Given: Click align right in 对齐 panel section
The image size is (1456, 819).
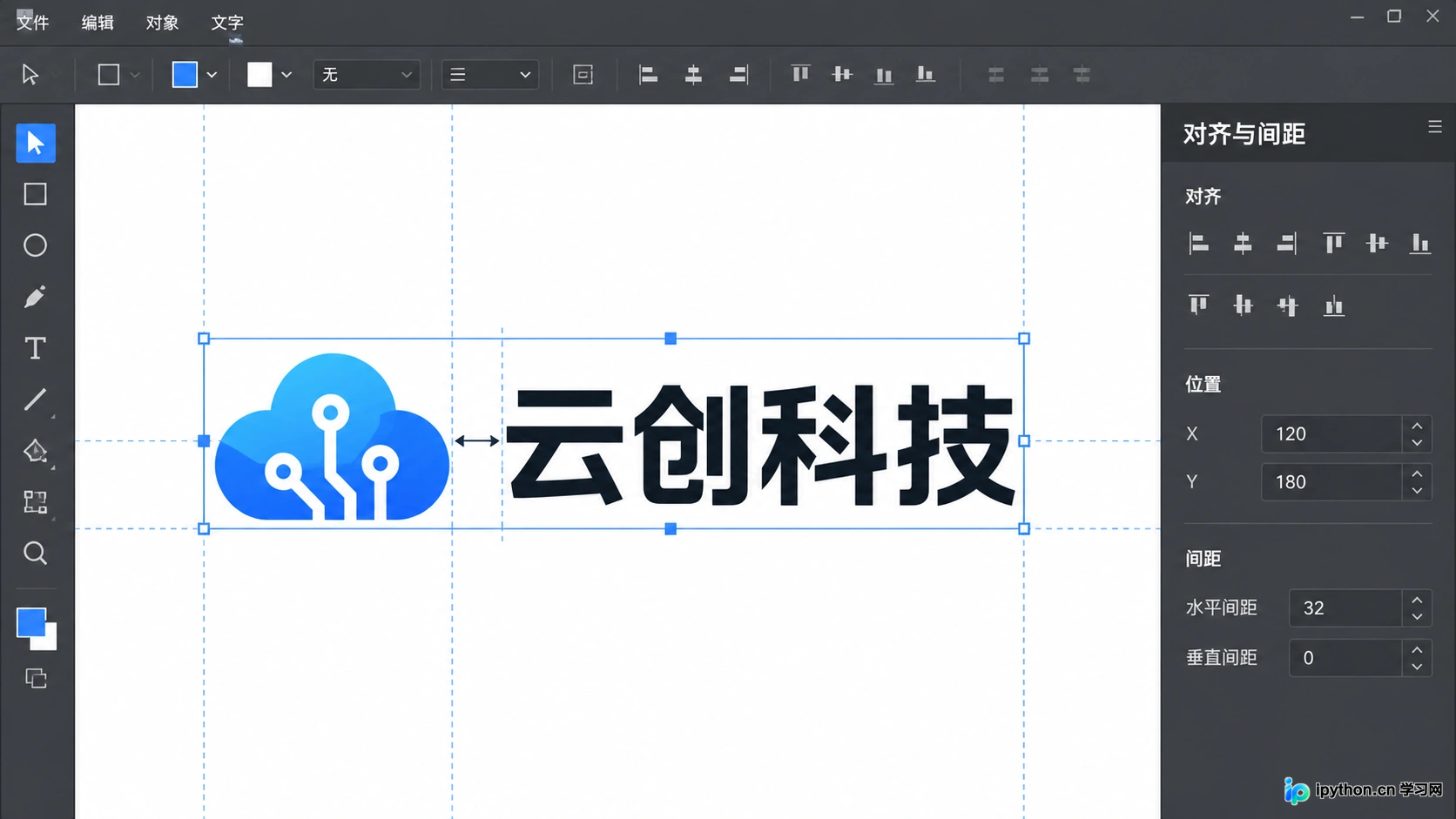Looking at the screenshot, I should 1287,244.
